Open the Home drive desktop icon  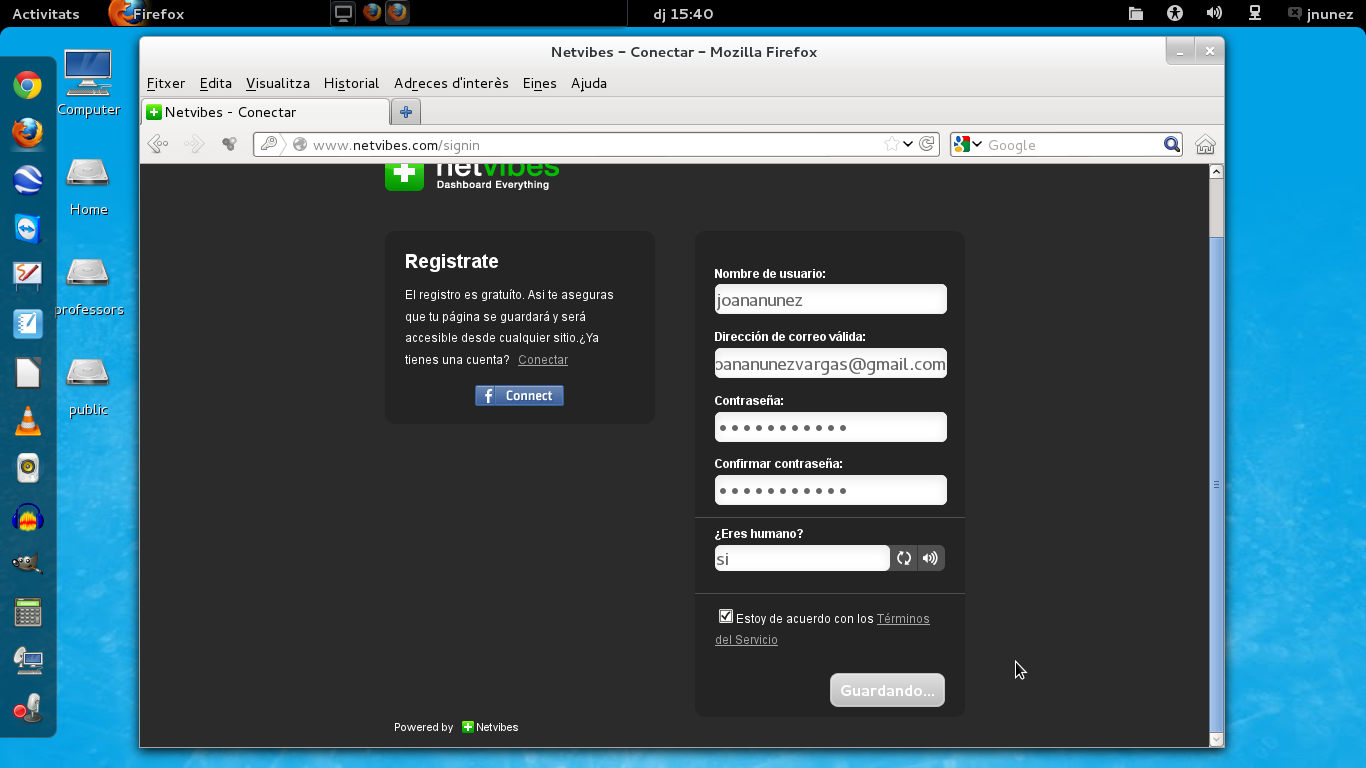tap(88, 185)
